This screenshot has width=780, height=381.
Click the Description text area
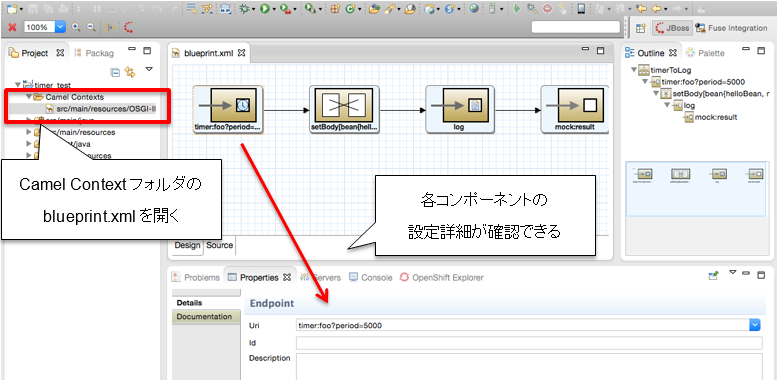[529, 367]
